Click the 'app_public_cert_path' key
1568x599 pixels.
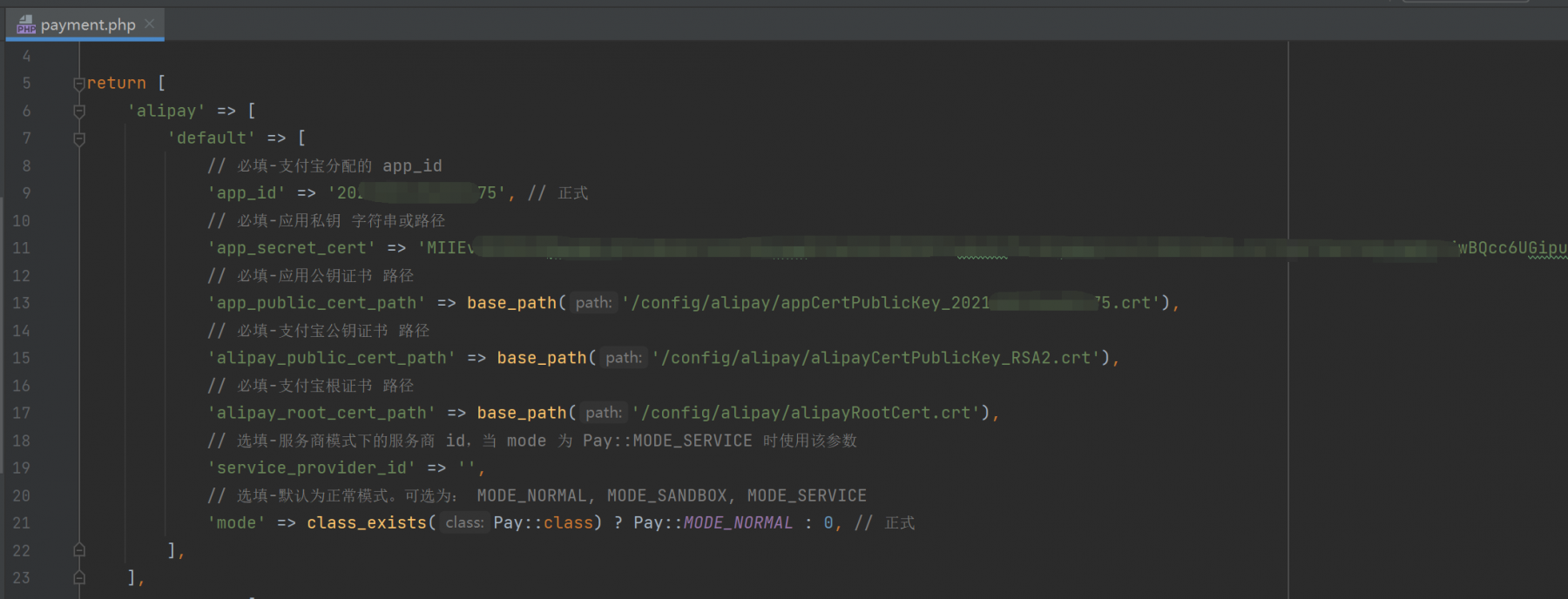317,303
